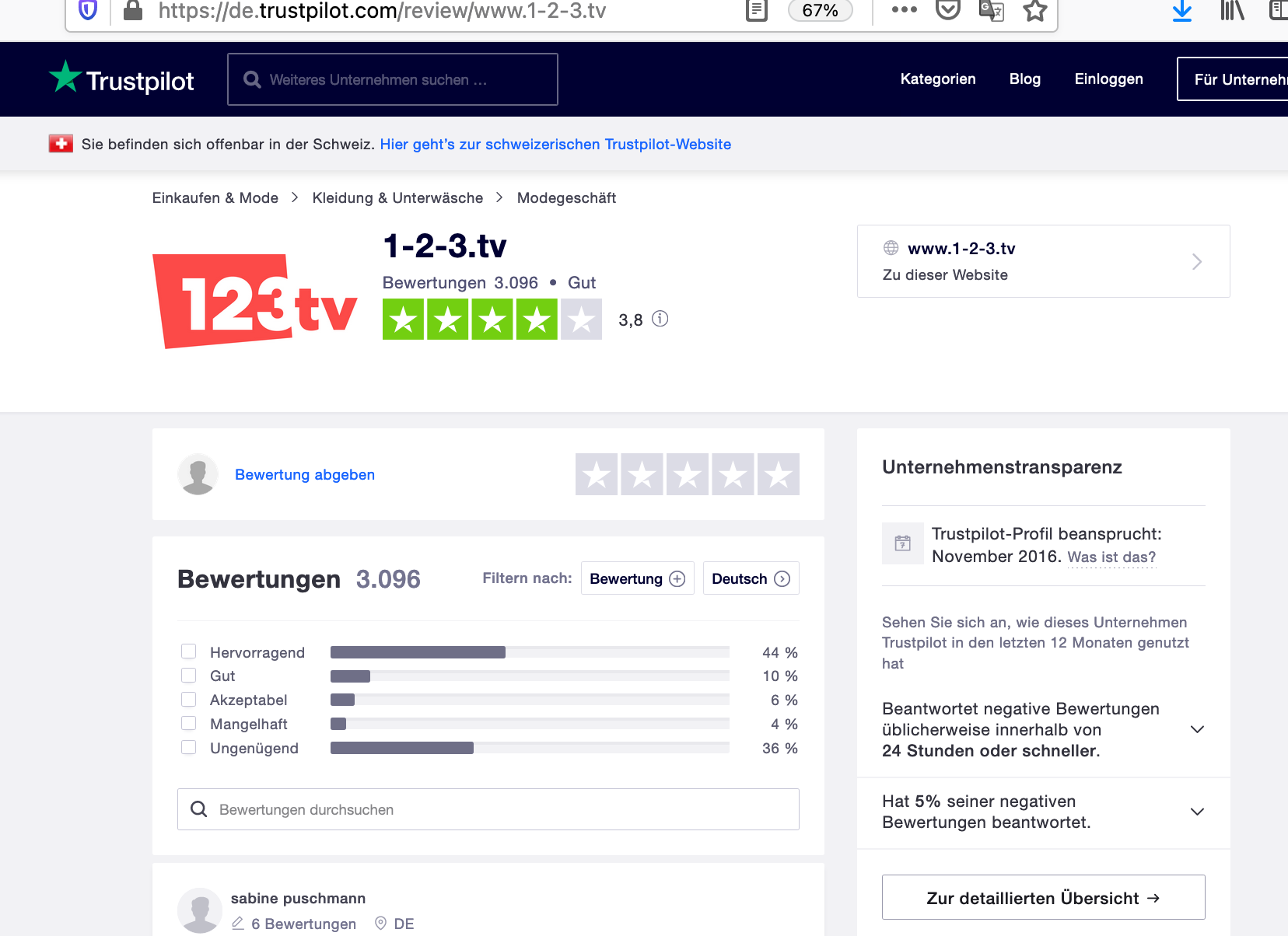1288x936 pixels.
Task: Click the shield tracking protection icon
Action: (88, 10)
